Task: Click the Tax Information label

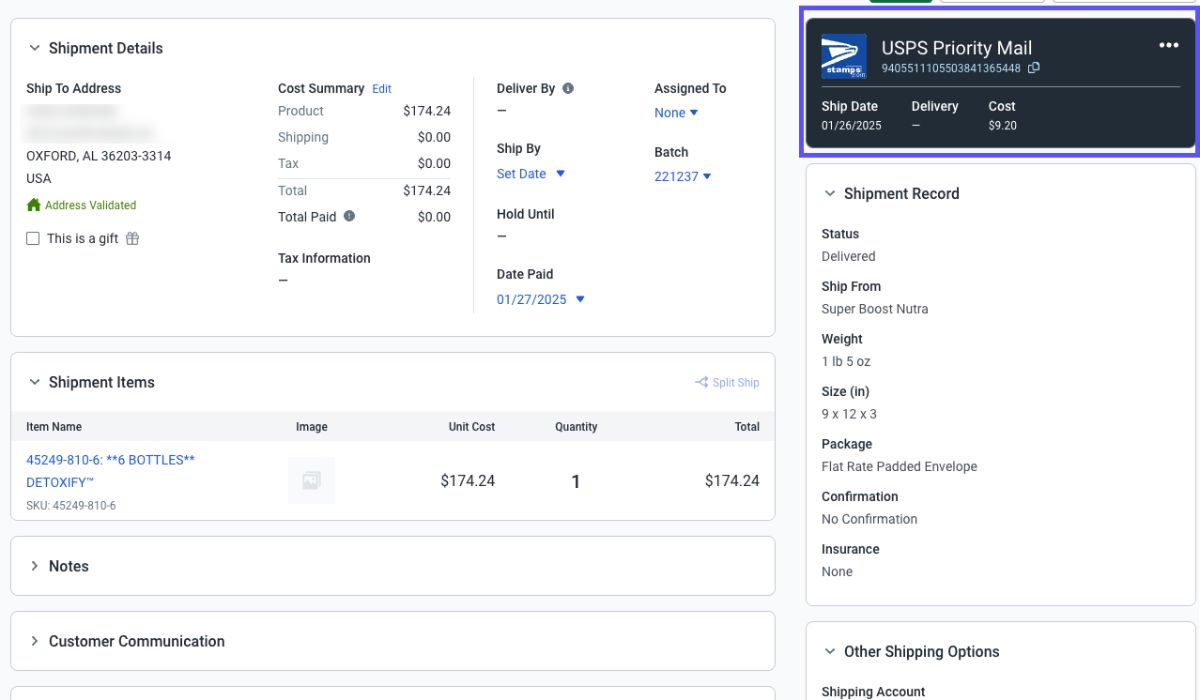Action: (324, 258)
